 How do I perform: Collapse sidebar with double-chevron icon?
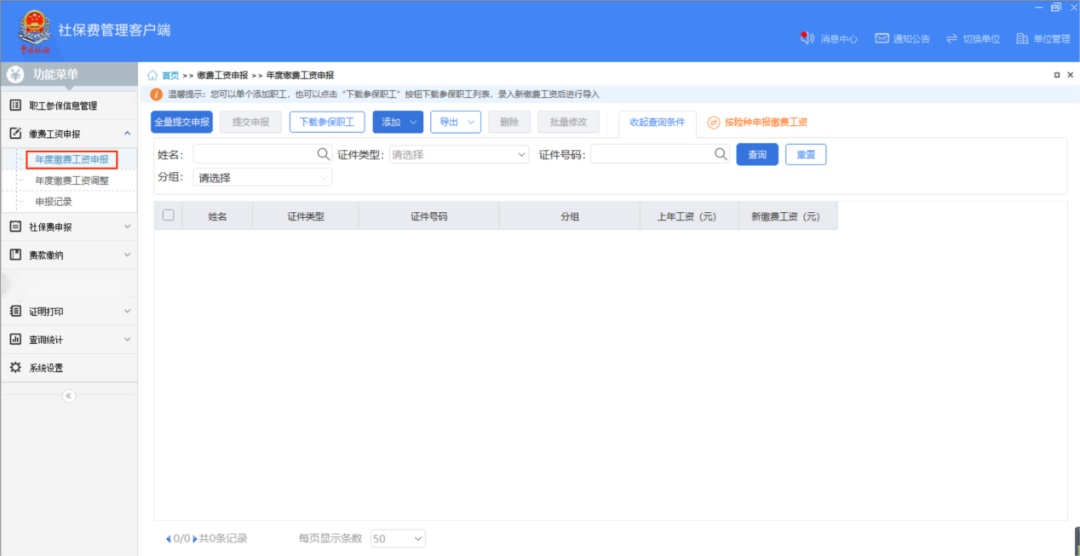coord(69,396)
